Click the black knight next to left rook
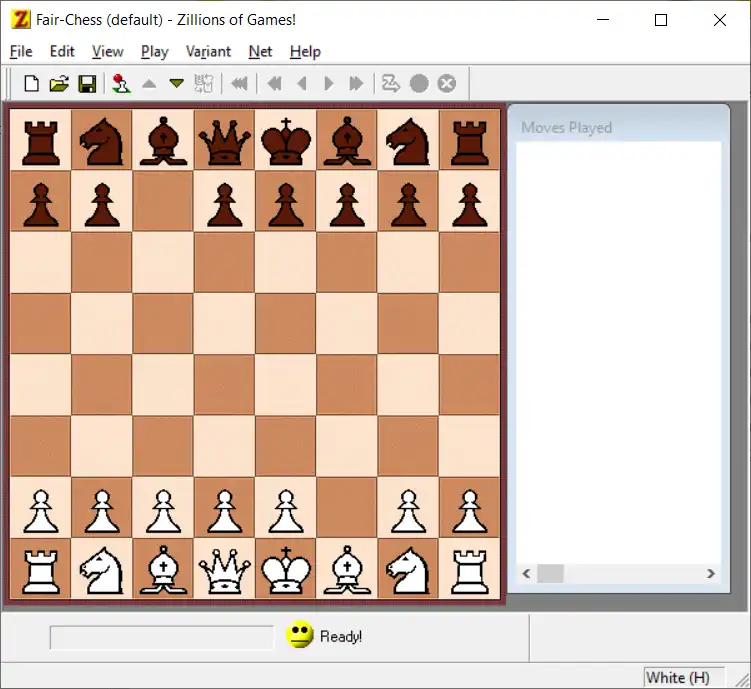 pyautogui.click(x=102, y=141)
